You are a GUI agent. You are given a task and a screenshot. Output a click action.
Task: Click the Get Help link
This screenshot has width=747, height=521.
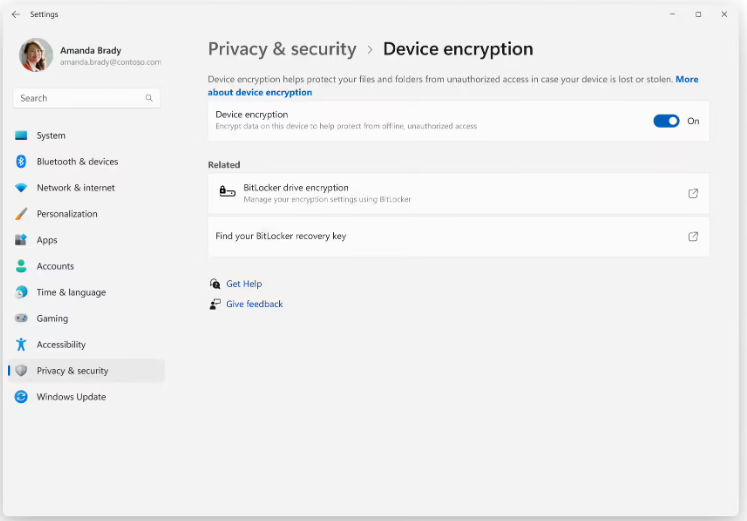click(244, 284)
